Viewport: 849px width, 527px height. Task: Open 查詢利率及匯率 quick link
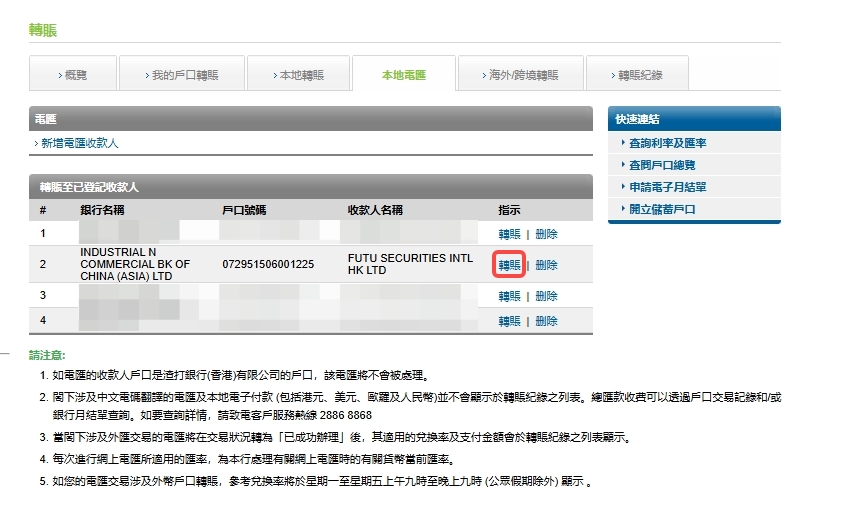pyautogui.click(x=667, y=143)
